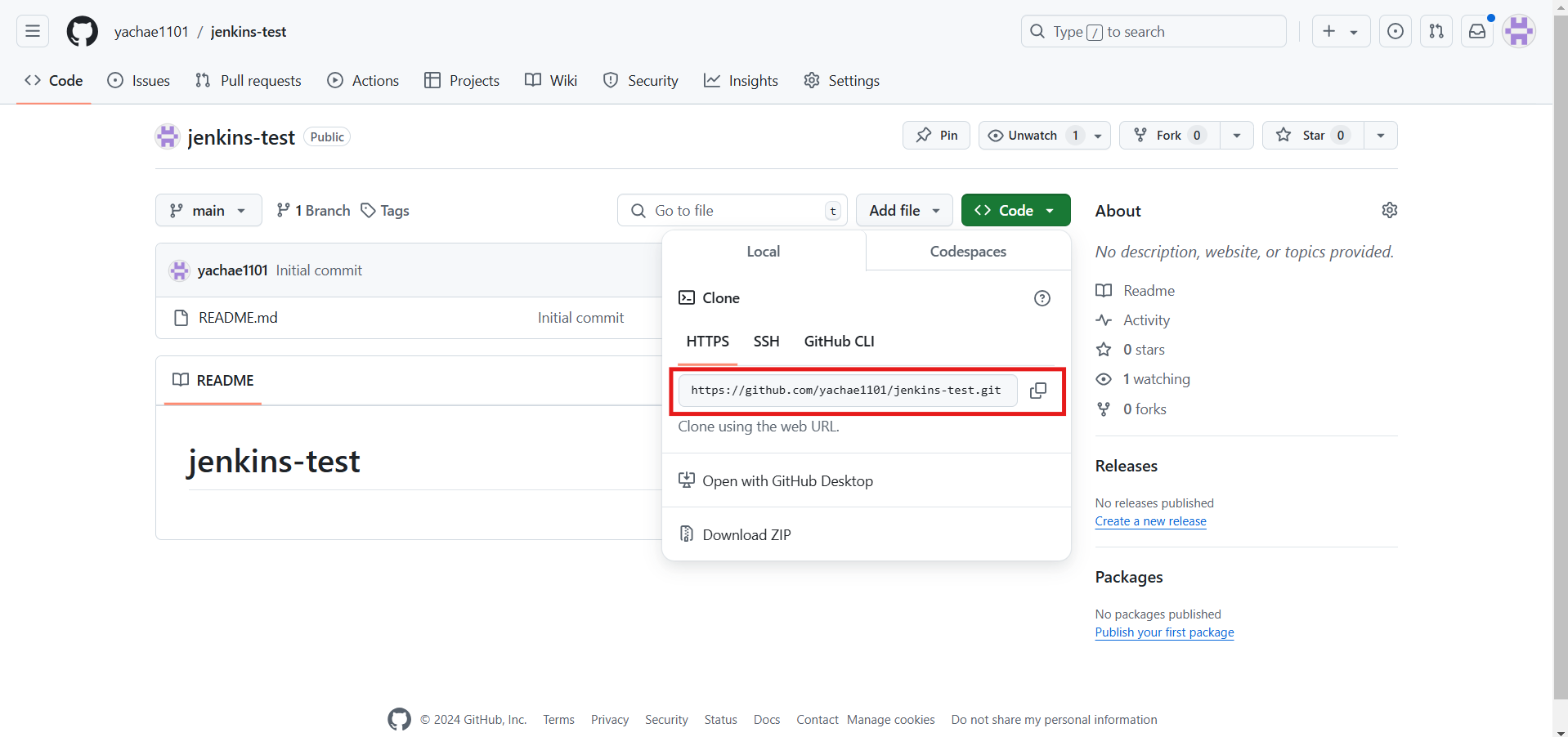Open the README.md file

point(238,317)
